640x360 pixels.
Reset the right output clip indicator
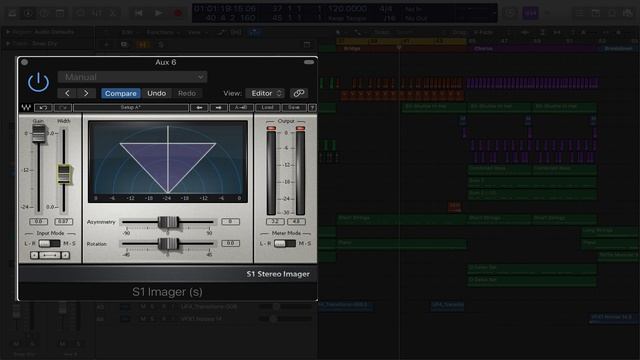click(x=300, y=129)
